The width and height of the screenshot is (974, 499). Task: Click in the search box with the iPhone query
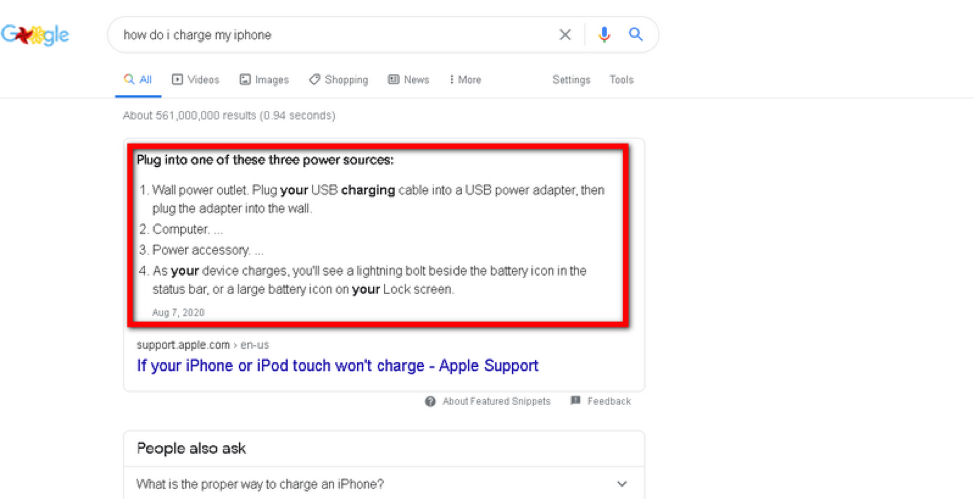330,35
